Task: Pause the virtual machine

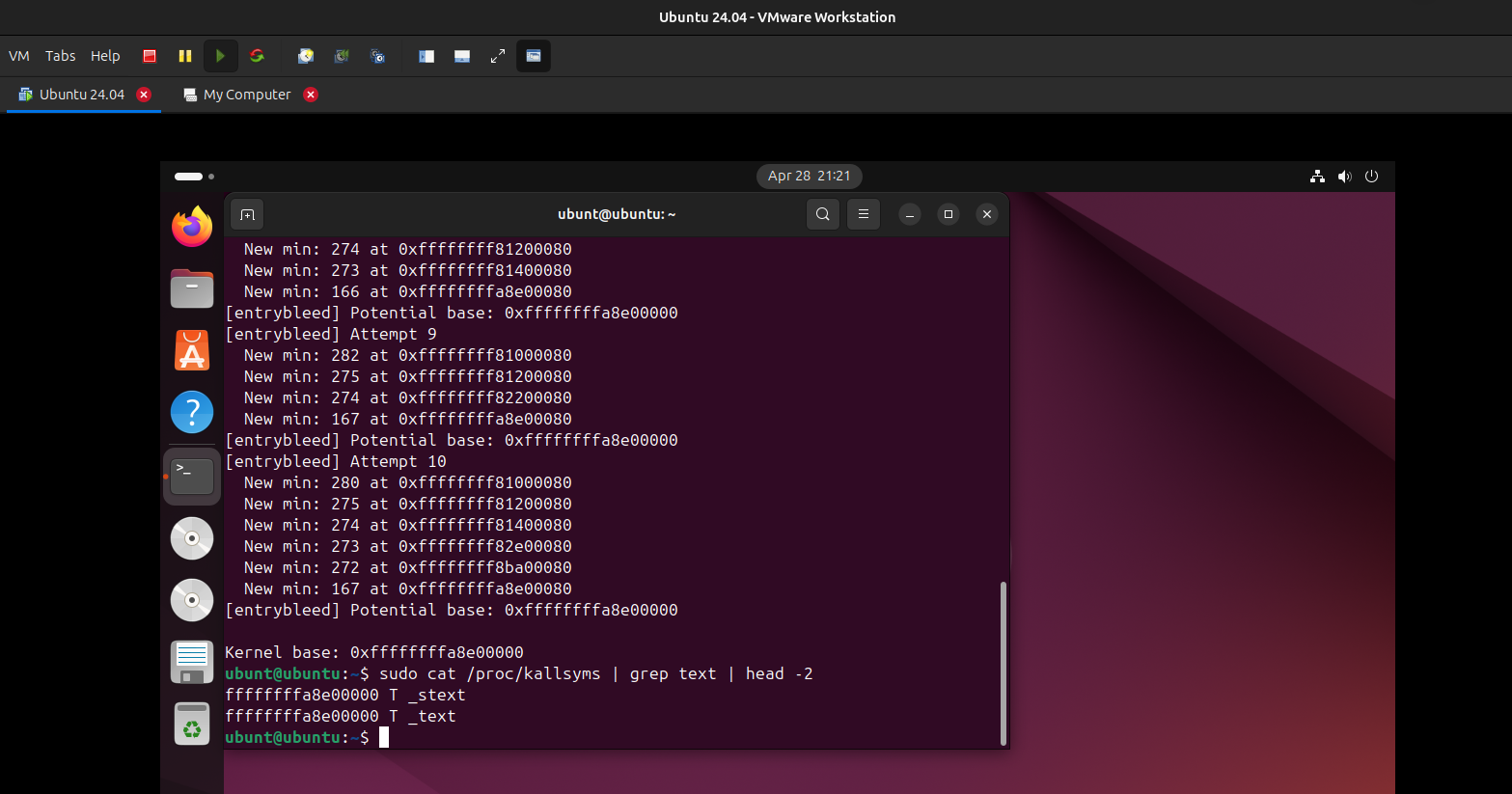Action: pyautogui.click(x=185, y=56)
